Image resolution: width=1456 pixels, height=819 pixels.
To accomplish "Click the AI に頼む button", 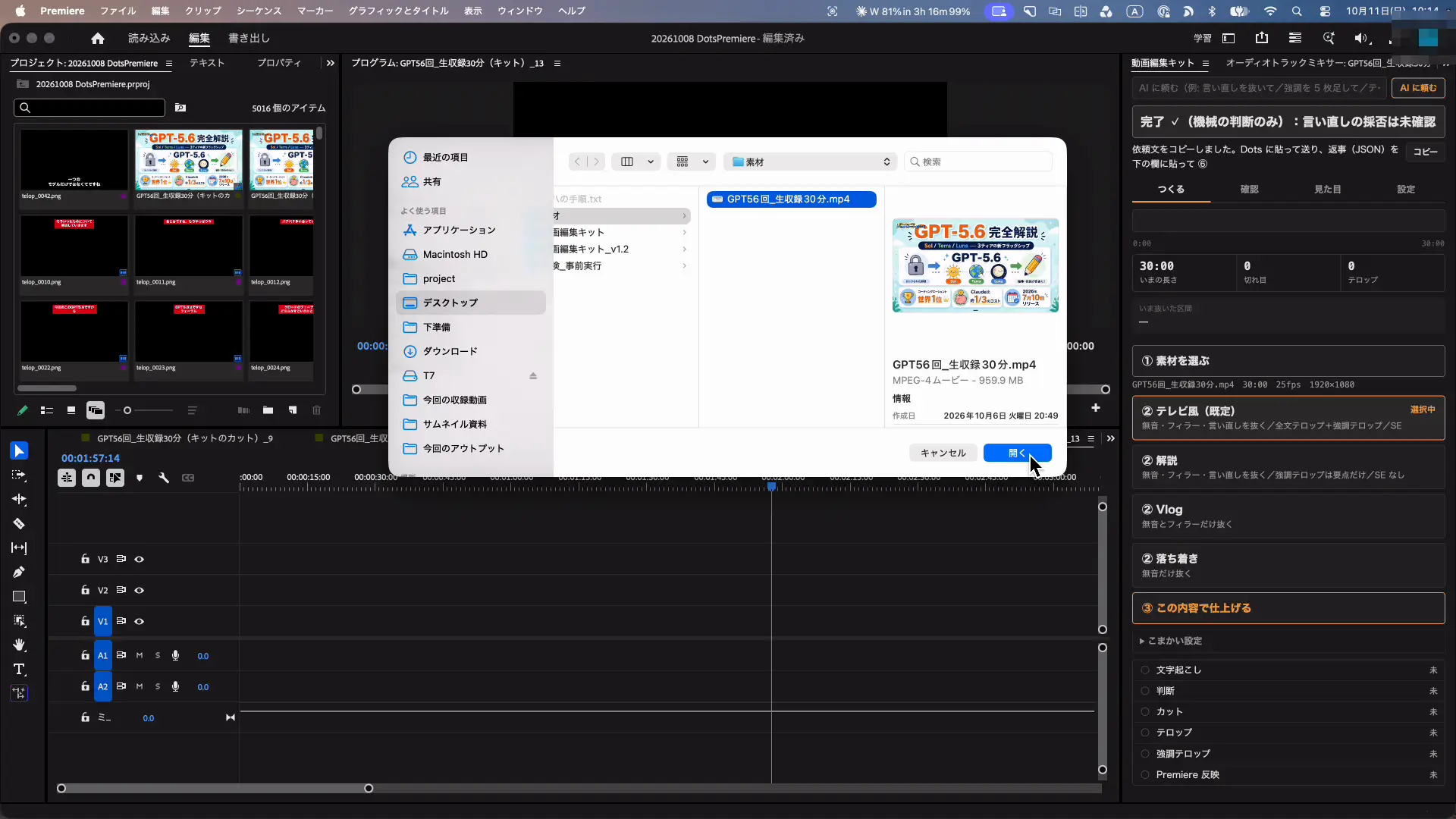I will click(x=1417, y=89).
